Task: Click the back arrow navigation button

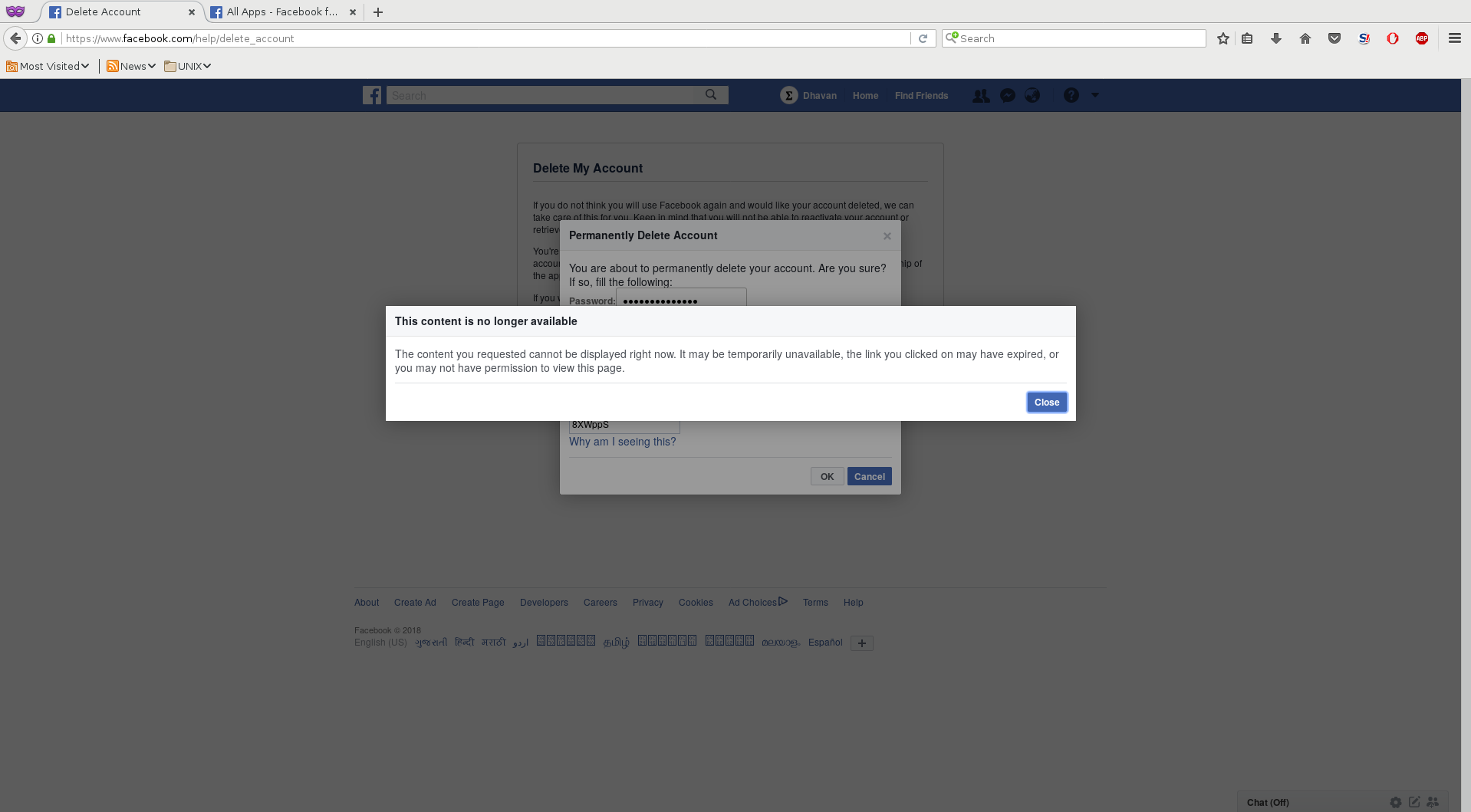Action: tap(15, 38)
